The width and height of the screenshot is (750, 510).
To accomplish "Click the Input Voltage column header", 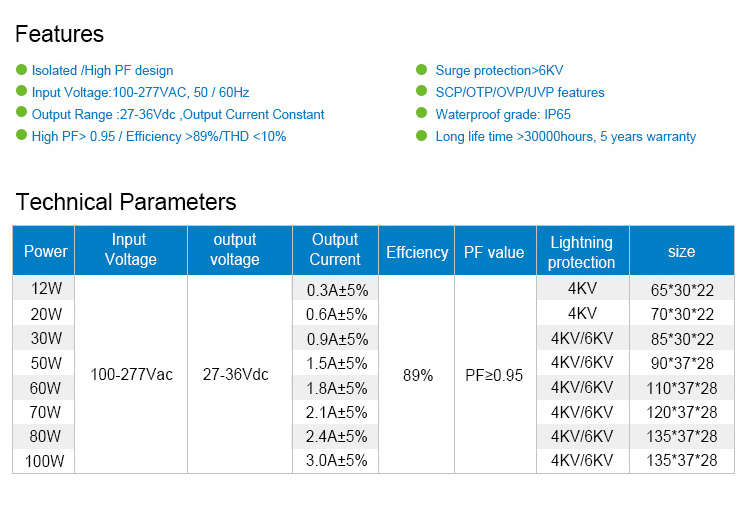I will 131,250.
